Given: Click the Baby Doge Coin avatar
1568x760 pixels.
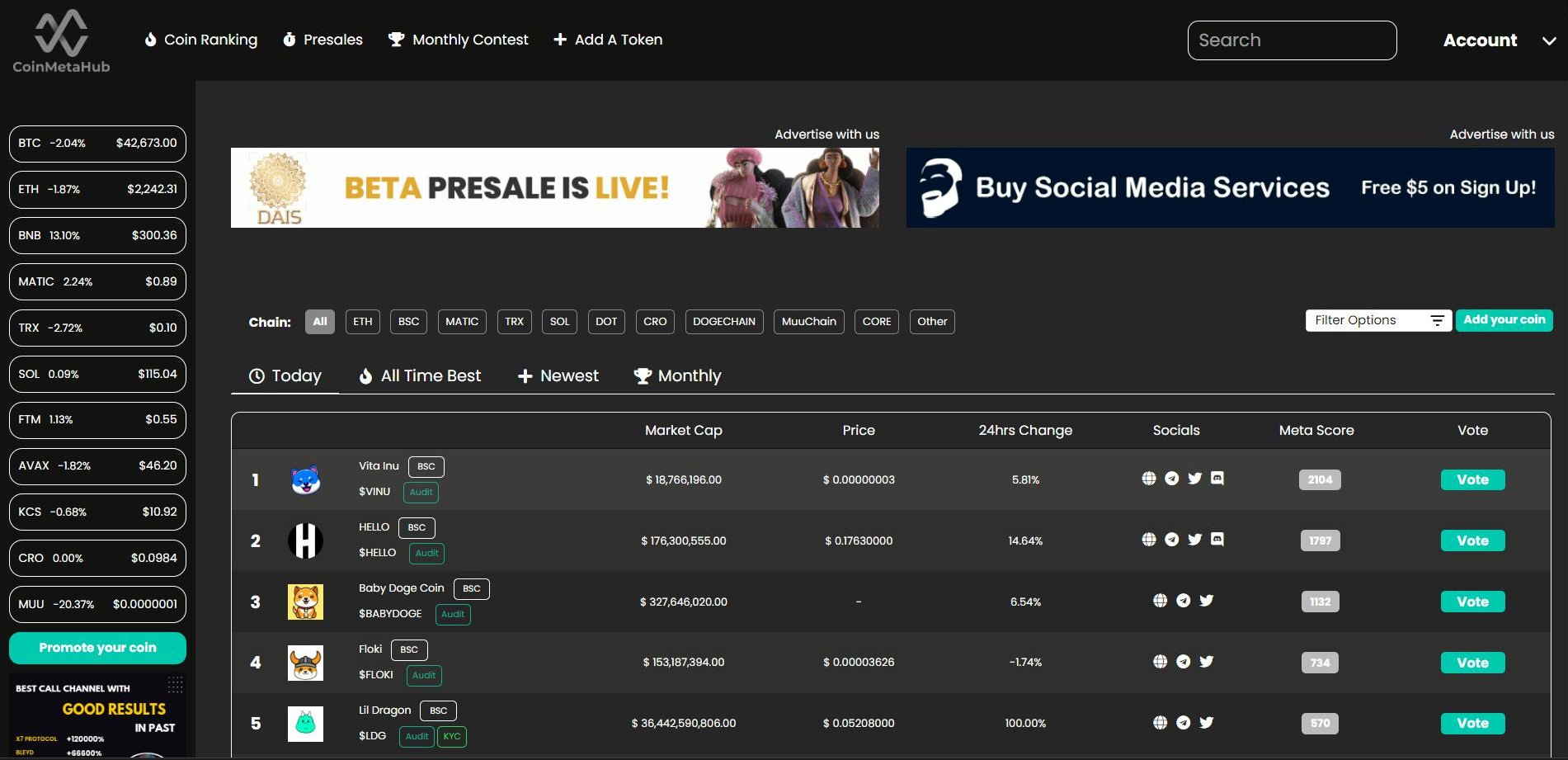Looking at the screenshot, I should point(305,602).
